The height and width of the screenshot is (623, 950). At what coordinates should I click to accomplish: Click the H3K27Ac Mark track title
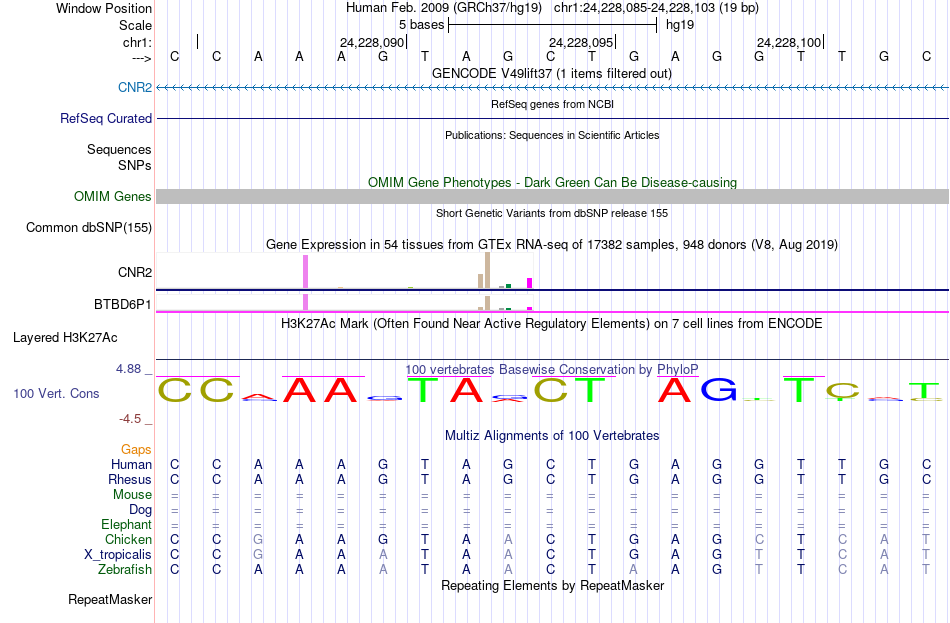(x=552, y=324)
